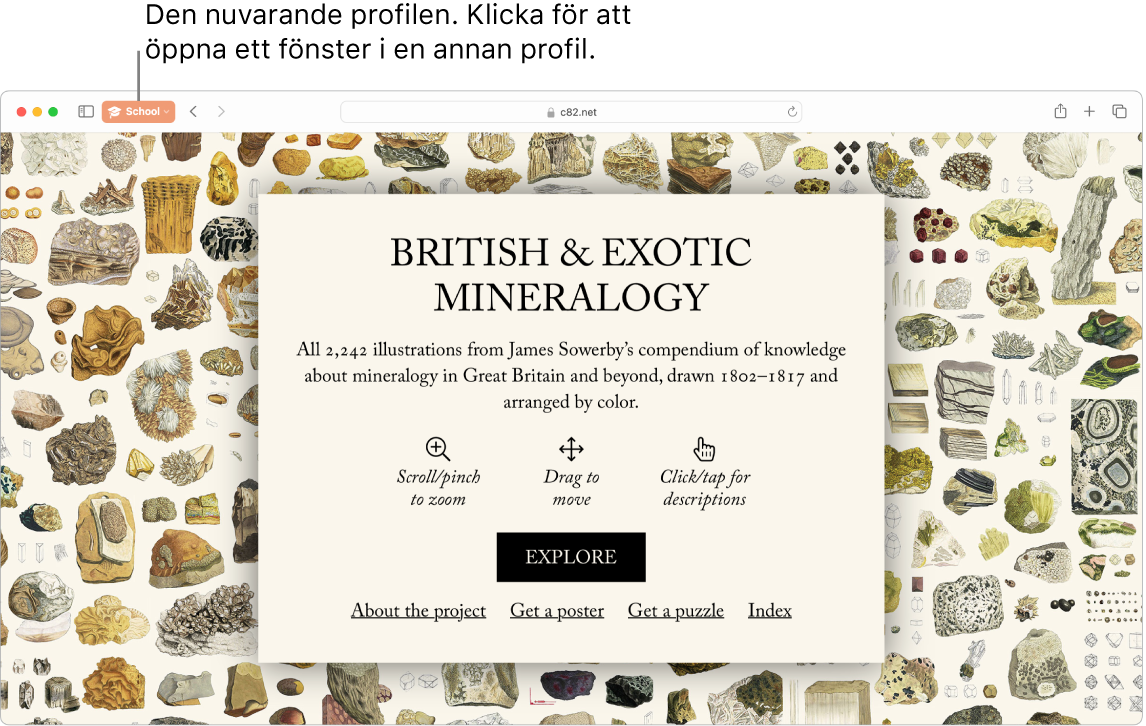Open a new tab with plus icon
The height and width of the screenshot is (726, 1146).
coord(1089,112)
